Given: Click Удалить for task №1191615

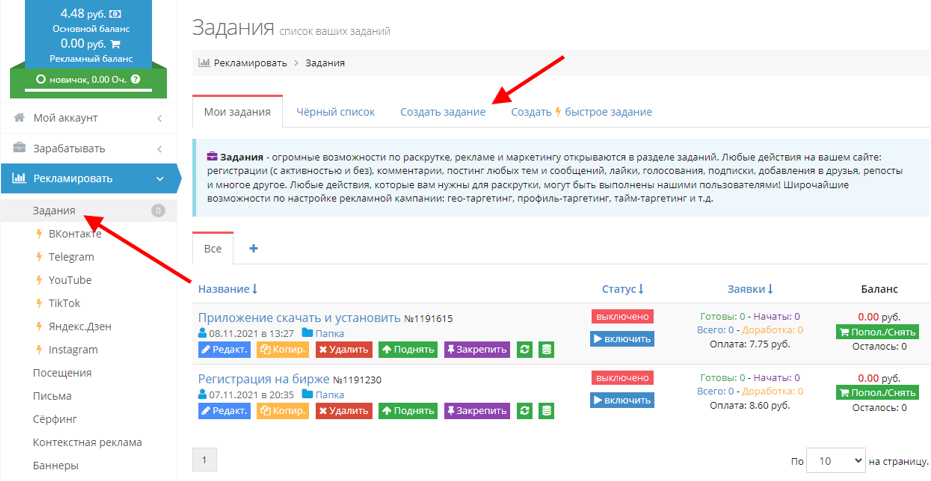Looking at the screenshot, I should [x=344, y=350].
